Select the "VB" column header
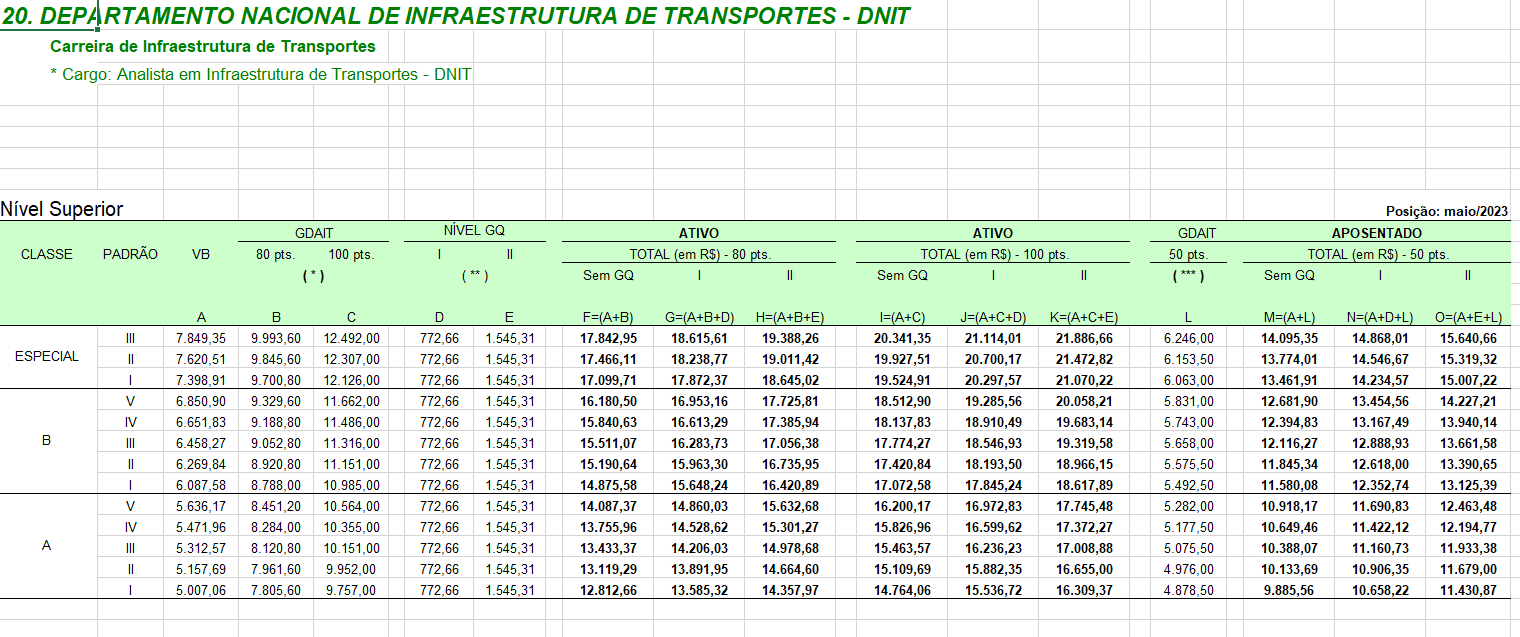This screenshot has width=1520, height=637. (x=201, y=255)
